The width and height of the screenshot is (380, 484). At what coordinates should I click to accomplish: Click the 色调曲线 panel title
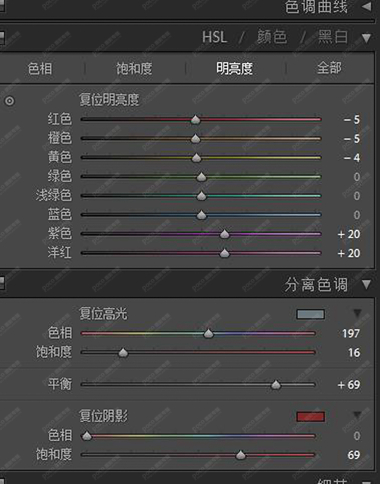tap(316, 7)
